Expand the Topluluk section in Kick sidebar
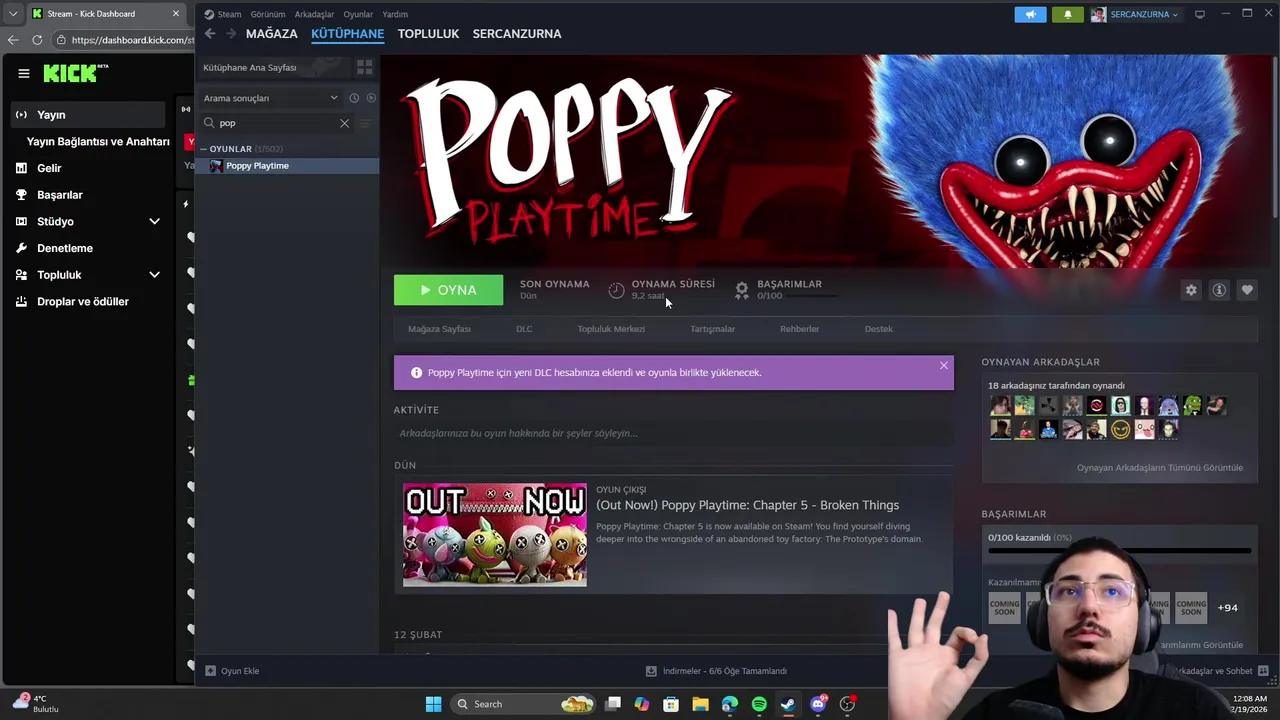This screenshot has height=720, width=1280. (x=154, y=274)
